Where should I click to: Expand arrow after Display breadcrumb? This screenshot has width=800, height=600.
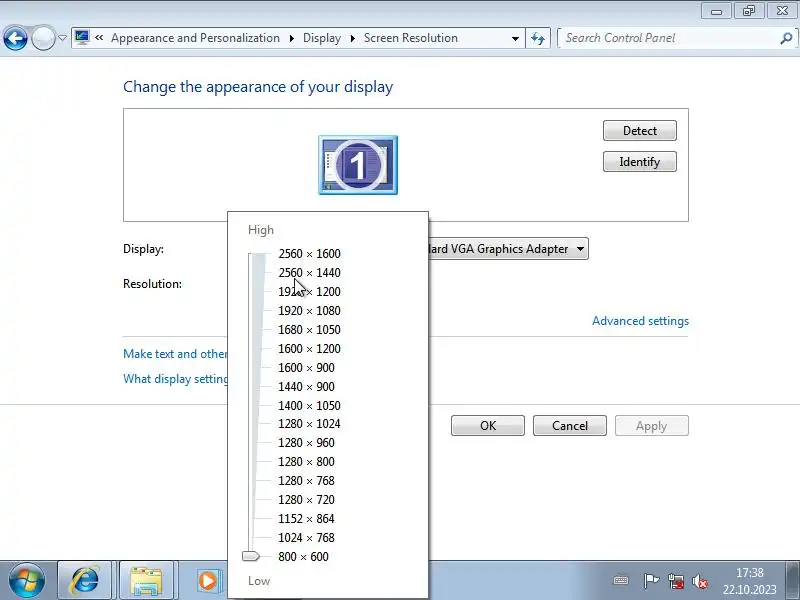[353, 38]
